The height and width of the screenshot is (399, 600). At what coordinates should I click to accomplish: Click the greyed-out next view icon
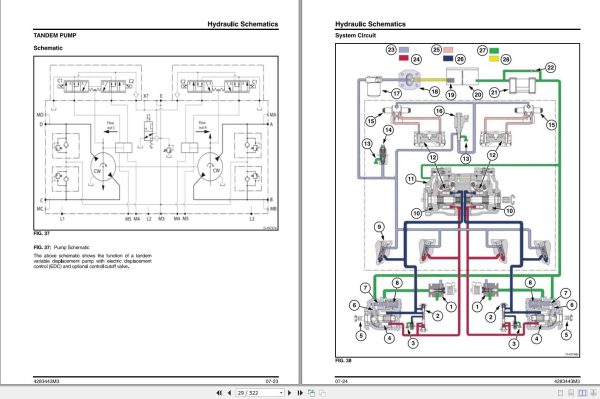click(x=322, y=393)
